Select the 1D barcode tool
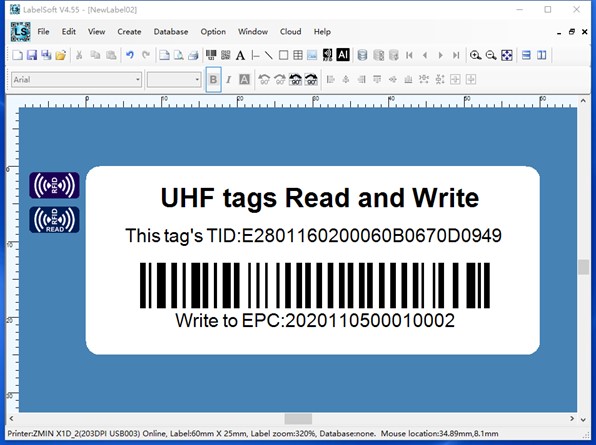This screenshot has height=445, width=596. pos(211,55)
